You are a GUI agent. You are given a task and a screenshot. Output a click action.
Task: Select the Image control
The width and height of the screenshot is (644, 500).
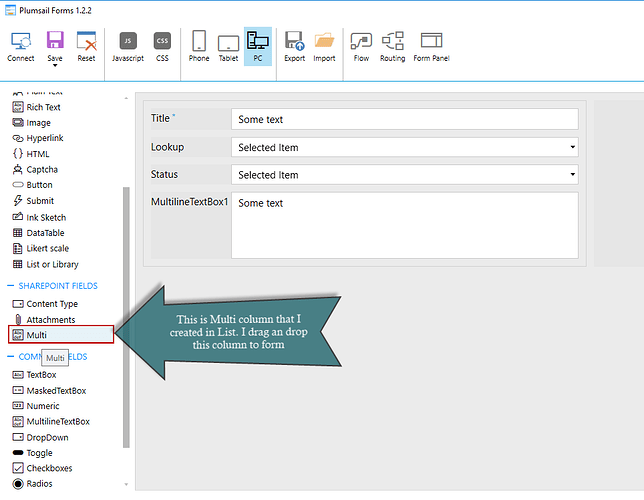[32, 123]
